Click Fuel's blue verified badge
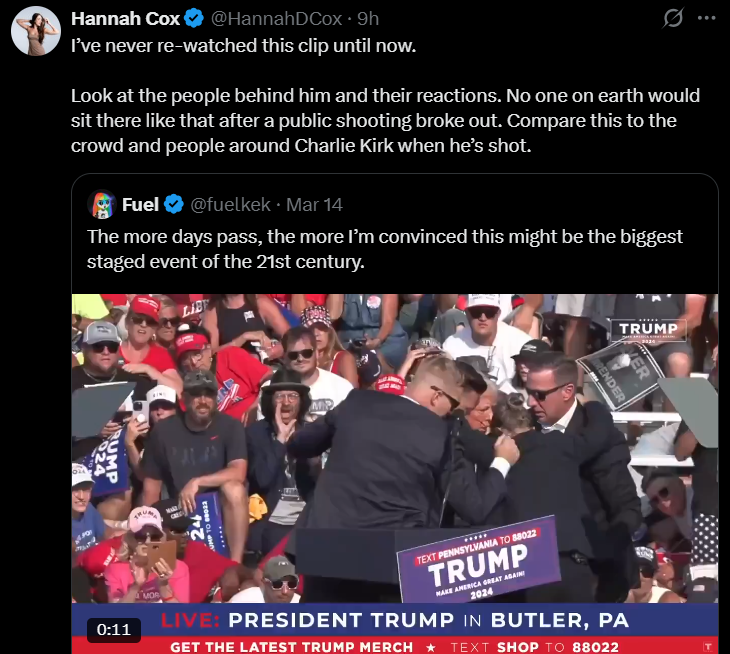Image resolution: width=730 pixels, height=654 pixels. point(174,204)
